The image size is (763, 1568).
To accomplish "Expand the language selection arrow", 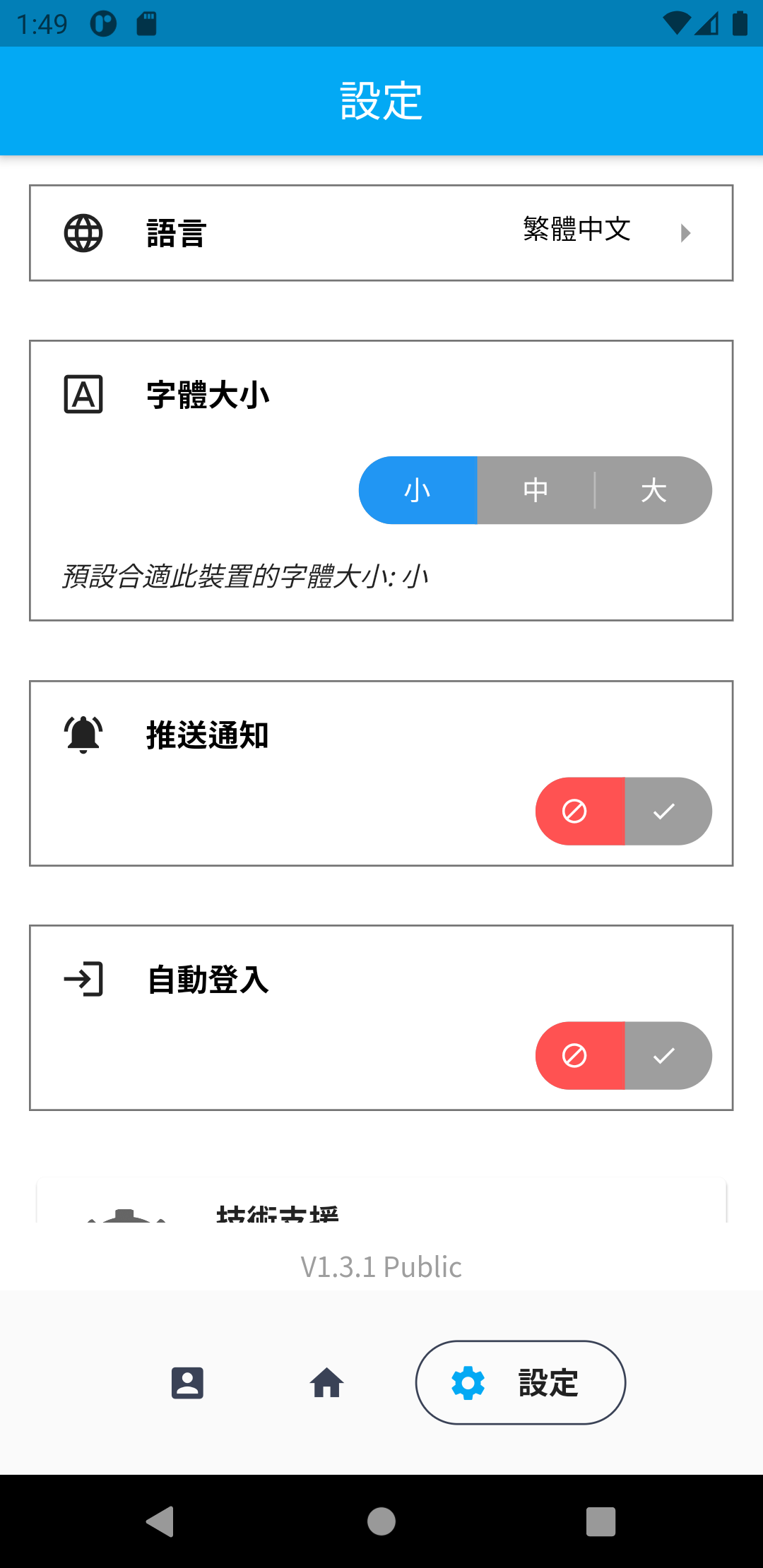I will [x=685, y=233].
